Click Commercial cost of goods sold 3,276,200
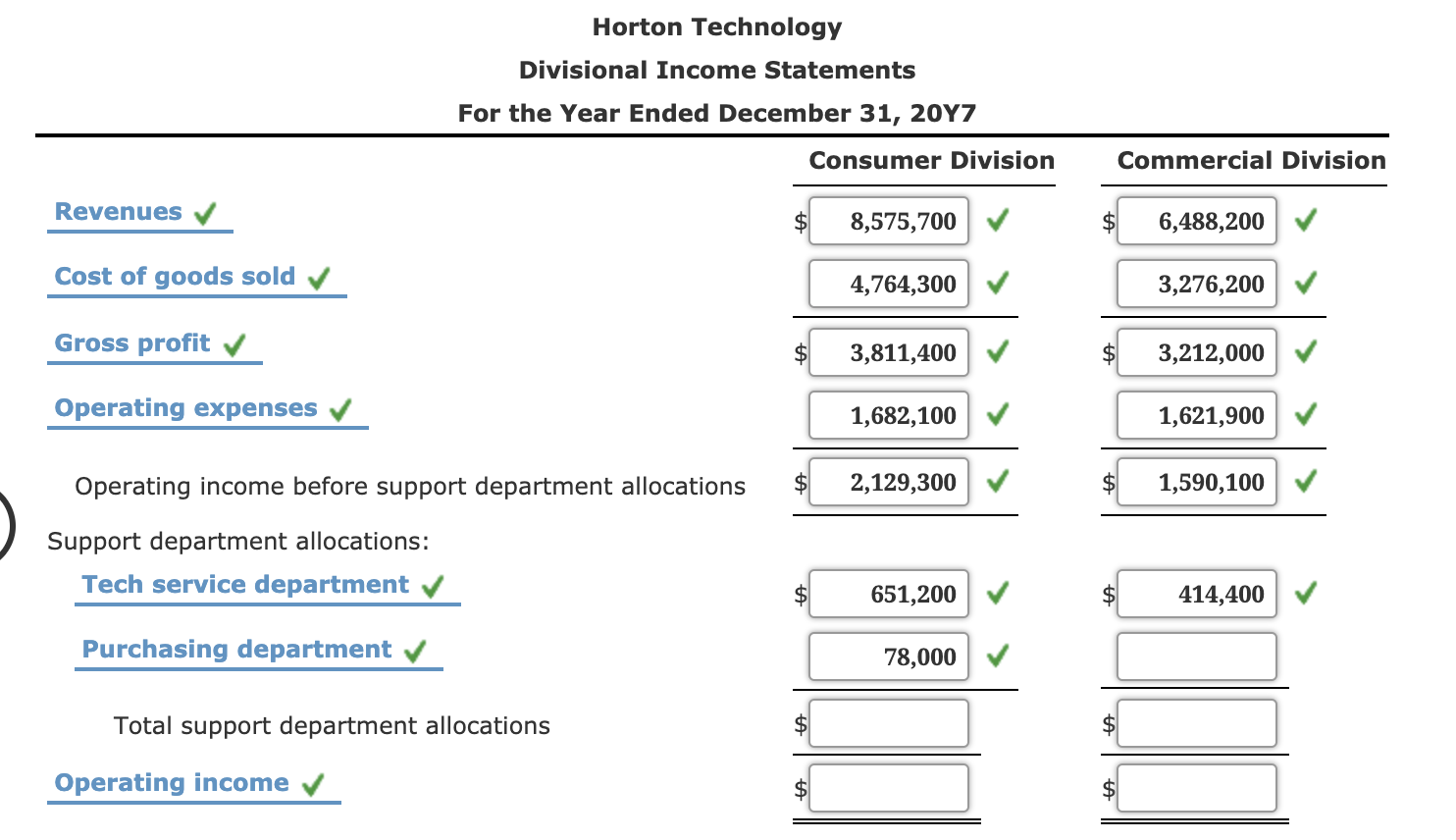Image resolution: width=1456 pixels, height=840 pixels. (1197, 284)
